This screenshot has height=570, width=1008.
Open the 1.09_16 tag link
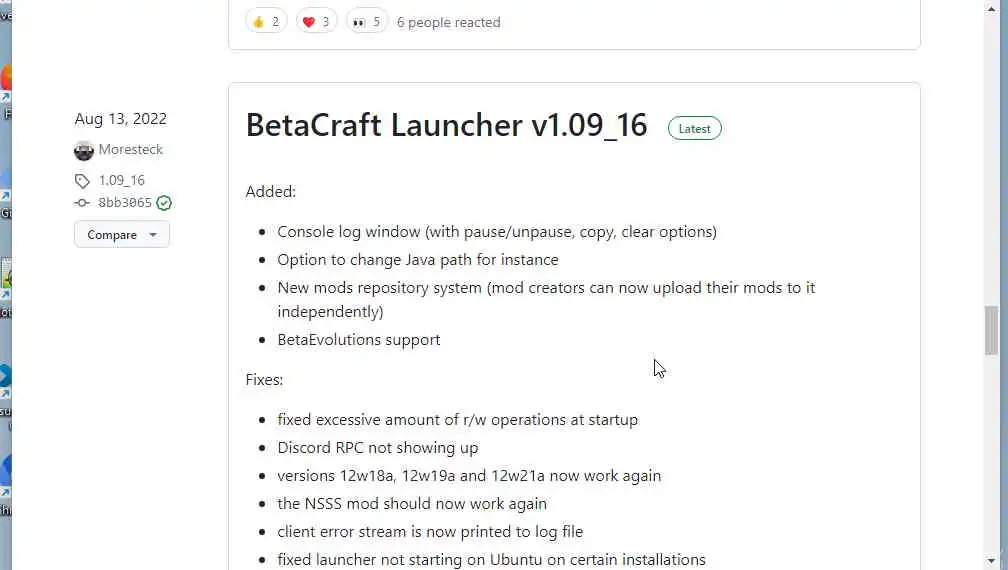coord(122,181)
